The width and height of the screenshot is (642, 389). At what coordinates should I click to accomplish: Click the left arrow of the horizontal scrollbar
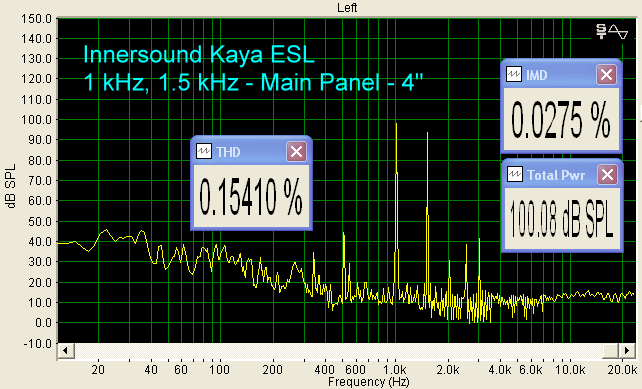(x=66, y=351)
